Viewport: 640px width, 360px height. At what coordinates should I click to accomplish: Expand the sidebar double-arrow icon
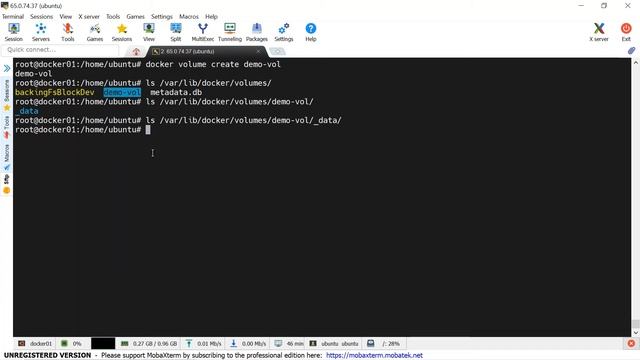pos(7,68)
